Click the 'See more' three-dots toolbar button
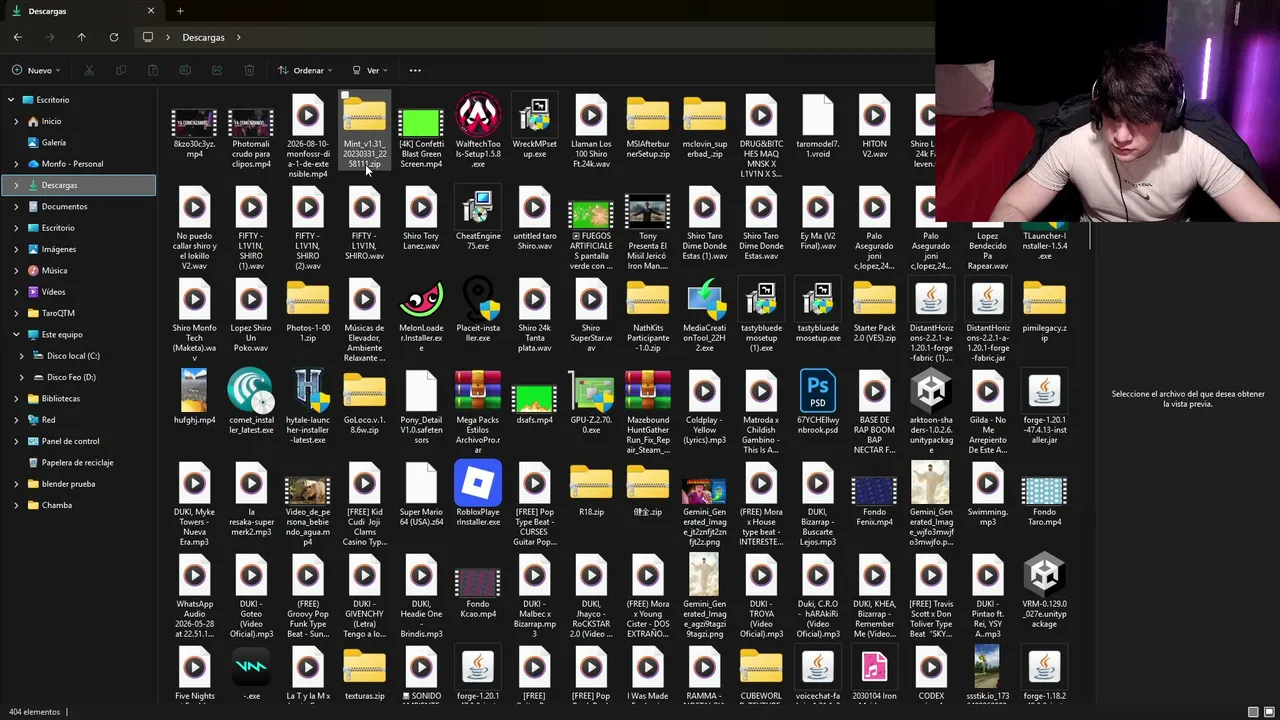The height and width of the screenshot is (720, 1280). click(x=415, y=70)
